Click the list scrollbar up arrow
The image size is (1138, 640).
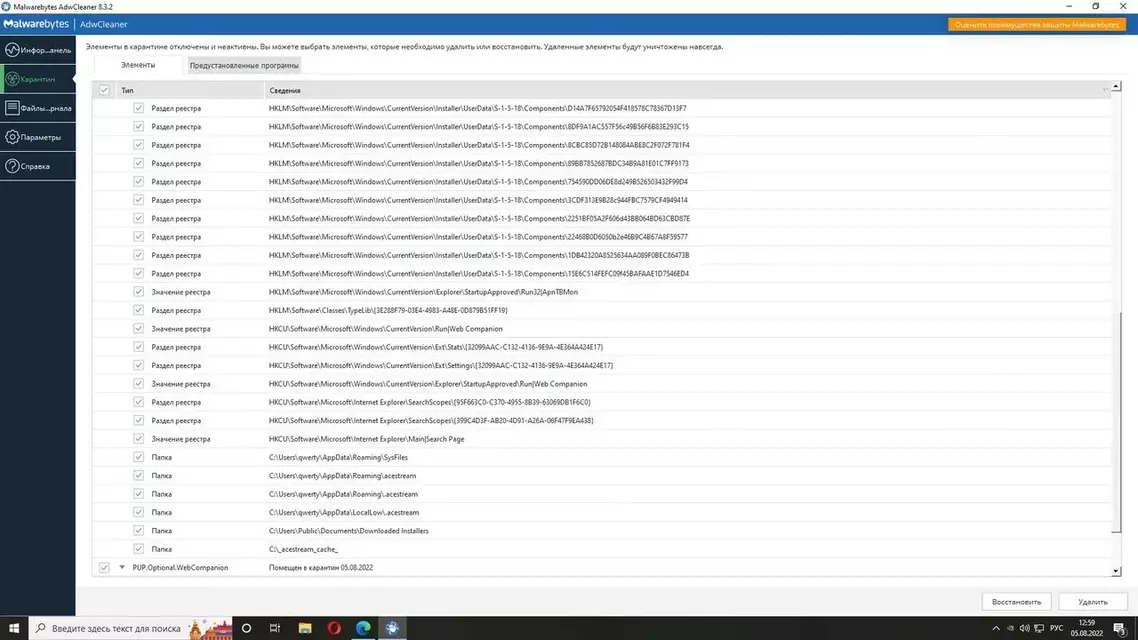pos(1116,86)
